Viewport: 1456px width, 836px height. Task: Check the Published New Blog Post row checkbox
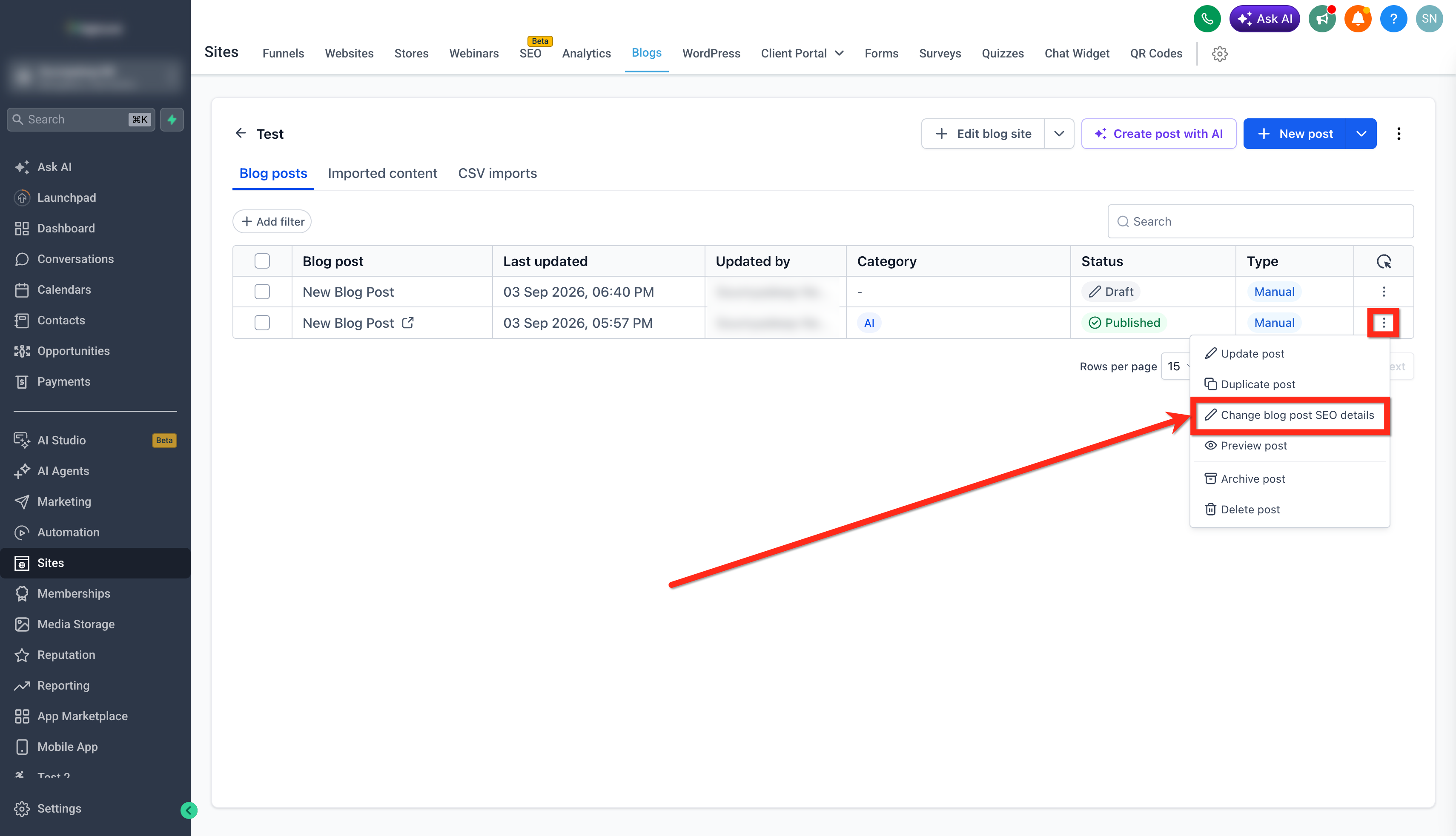(262, 323)
